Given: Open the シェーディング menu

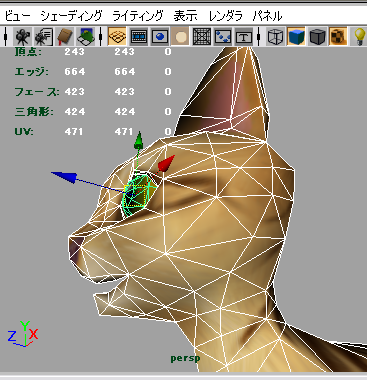Looking at the screenshot, I should pyautogui.click(x=71, y=16).
